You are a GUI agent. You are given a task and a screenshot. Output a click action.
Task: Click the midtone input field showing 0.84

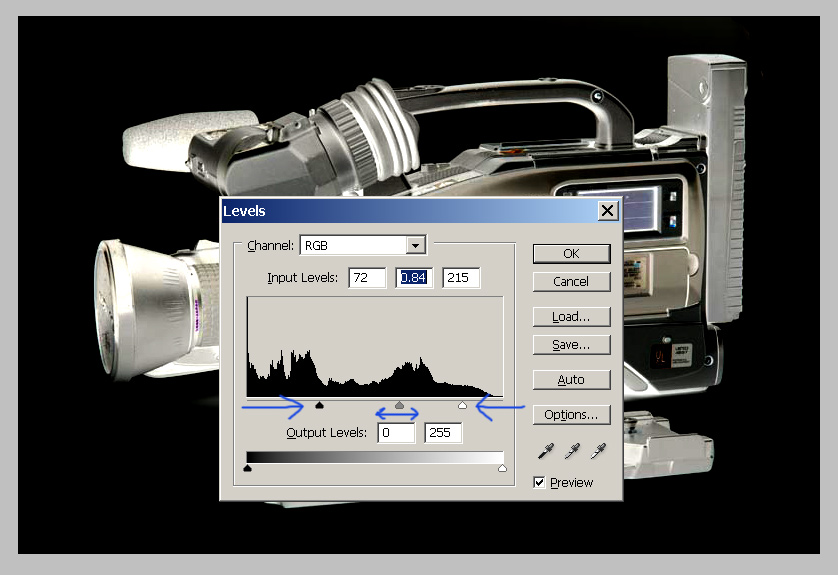point(414,278)
